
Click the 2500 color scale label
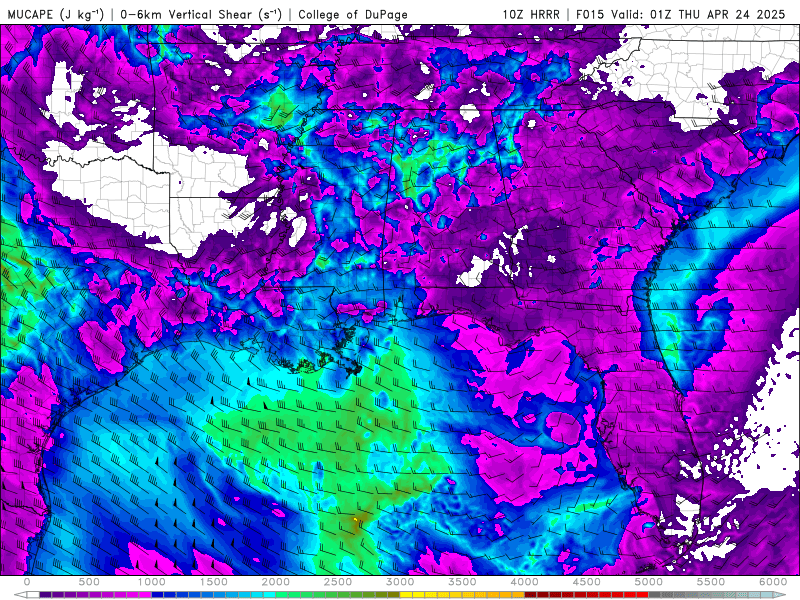[338, 582]
